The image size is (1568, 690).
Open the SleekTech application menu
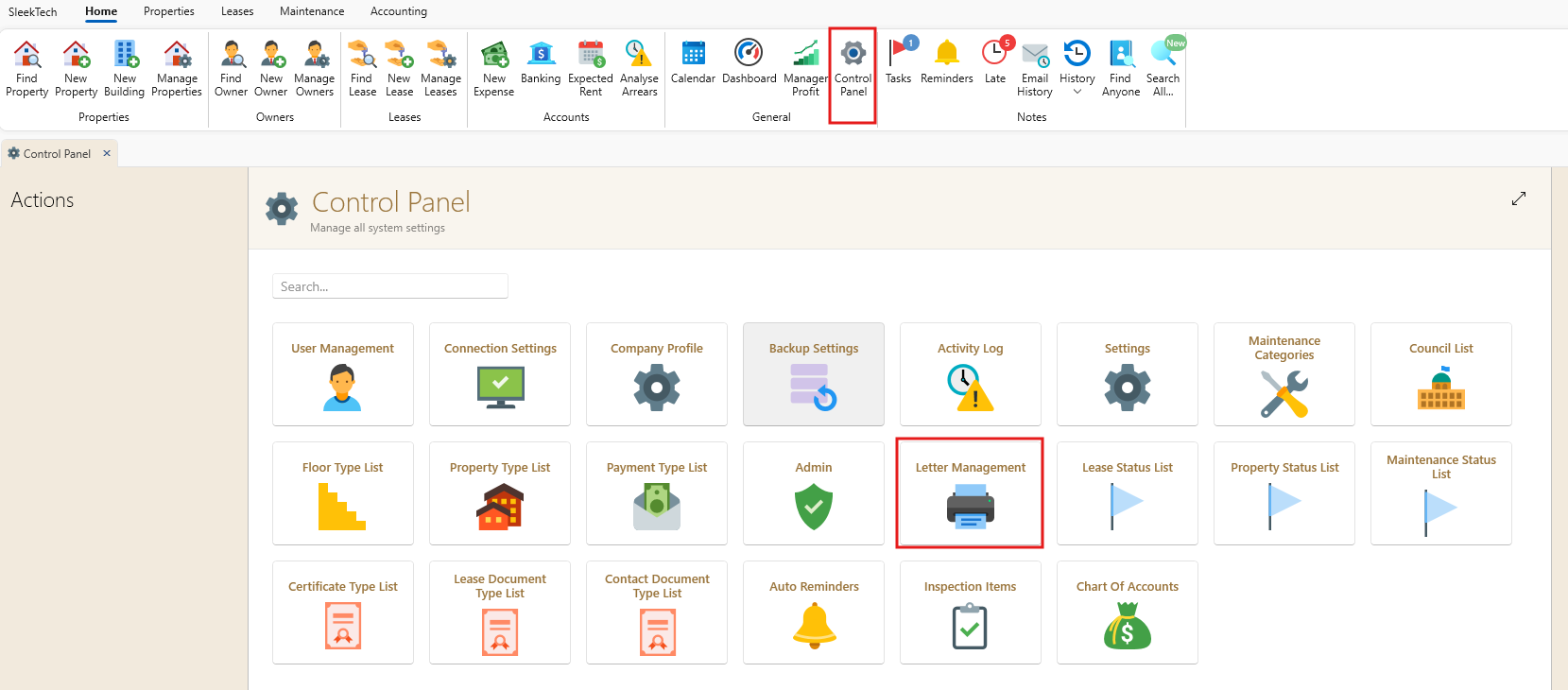point(33,12)
